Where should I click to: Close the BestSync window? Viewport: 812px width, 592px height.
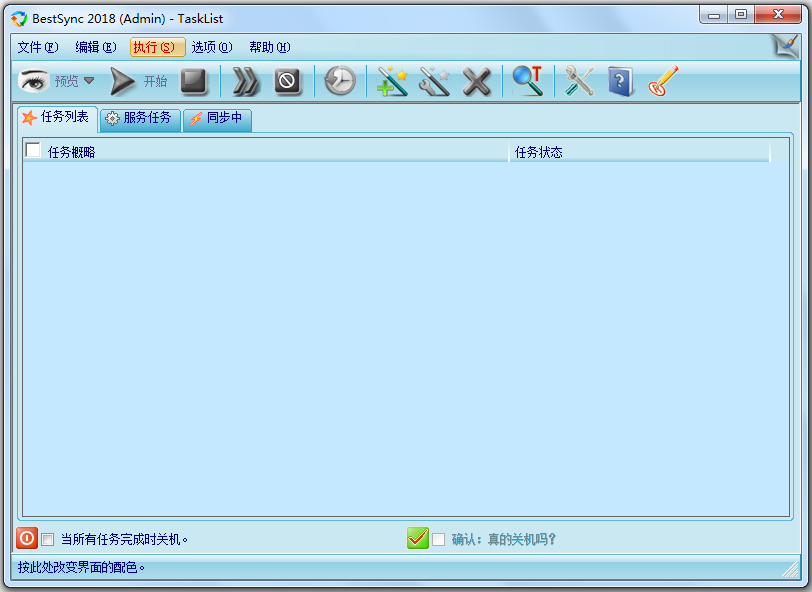(778, 15)
